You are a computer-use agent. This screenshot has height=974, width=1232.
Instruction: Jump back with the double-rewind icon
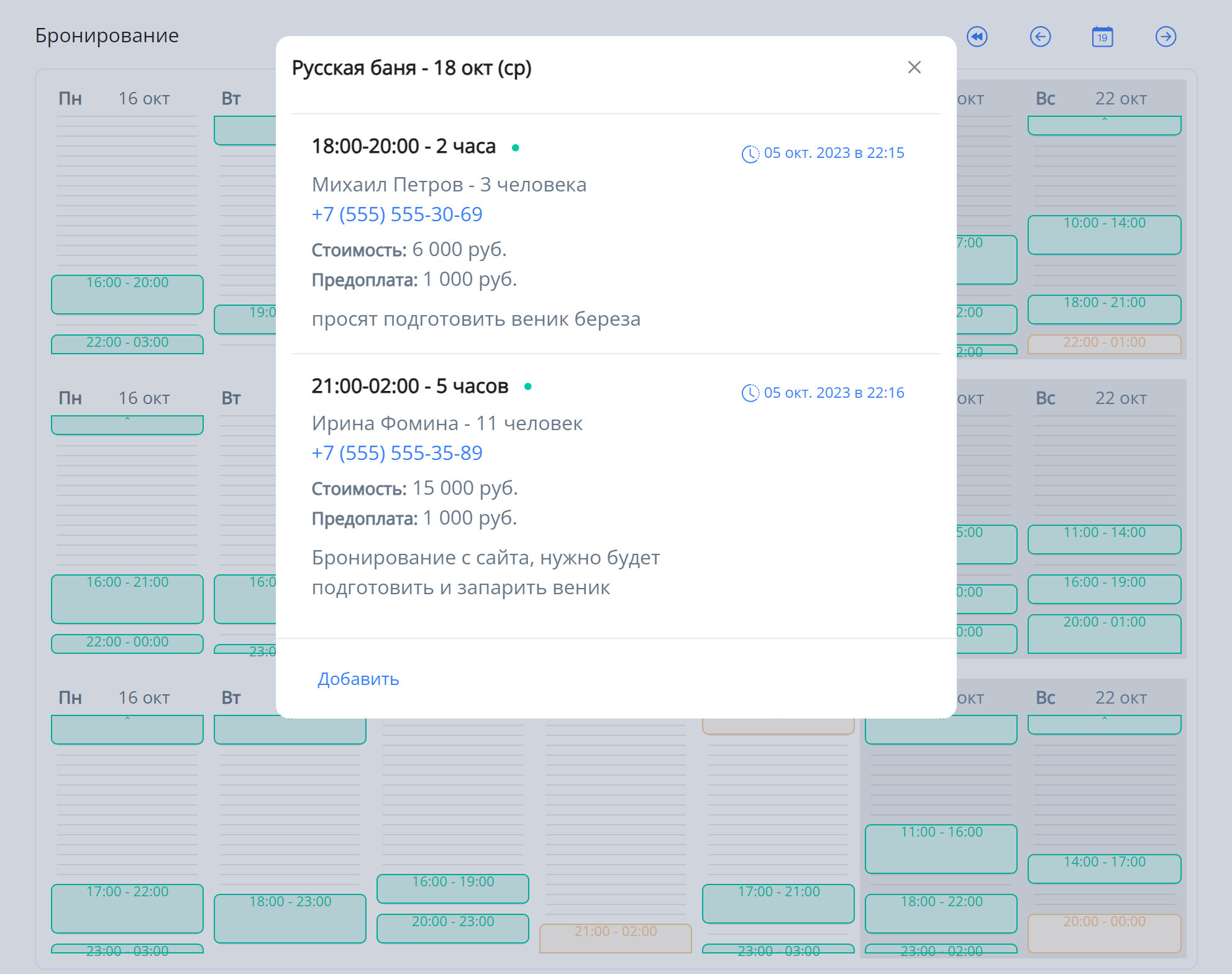[x=977, y=37]
